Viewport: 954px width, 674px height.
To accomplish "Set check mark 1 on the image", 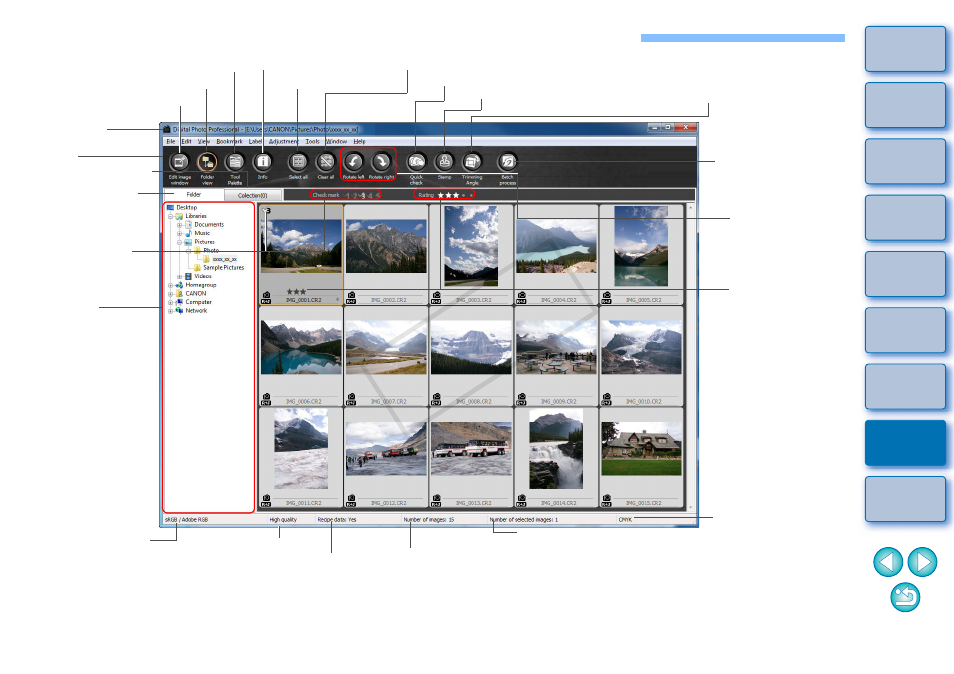I will coord(348,195).
